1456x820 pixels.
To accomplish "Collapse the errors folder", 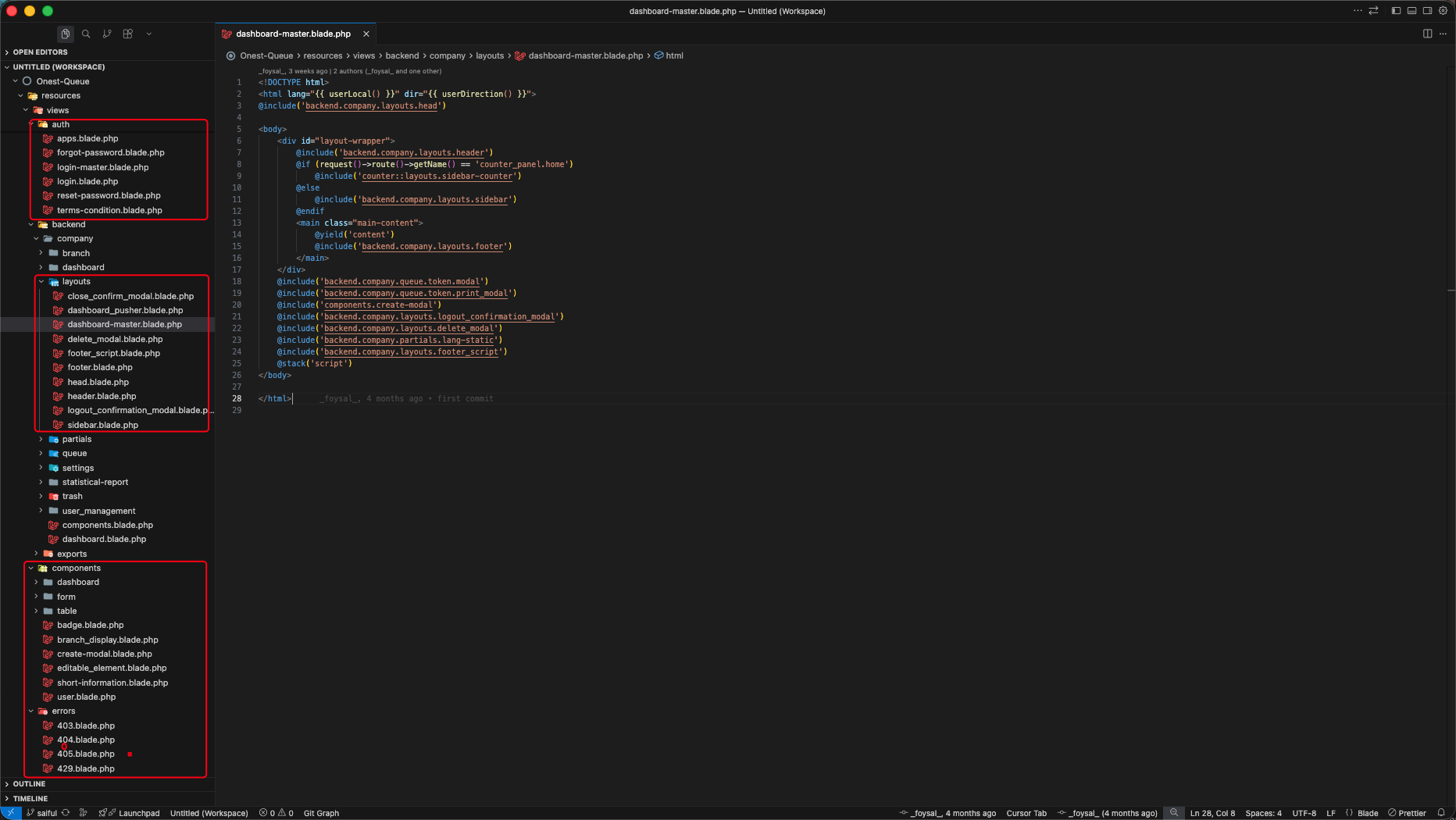I will click(x=63, y=711).
